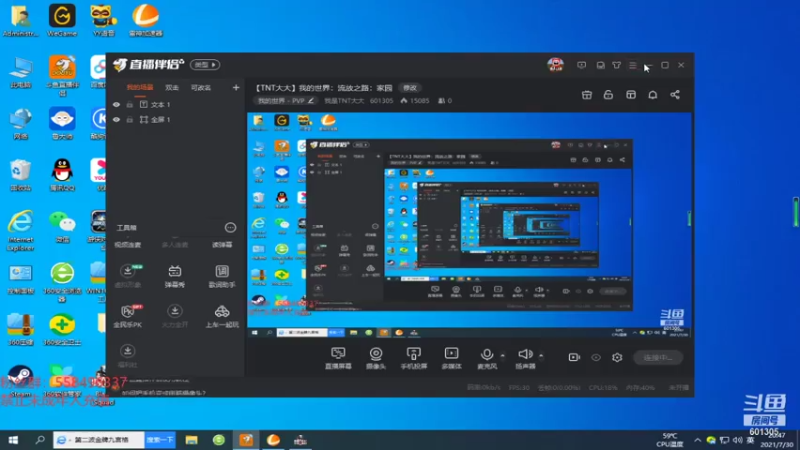Open the 视频连麦 tool in toolbox

point(128,245)
